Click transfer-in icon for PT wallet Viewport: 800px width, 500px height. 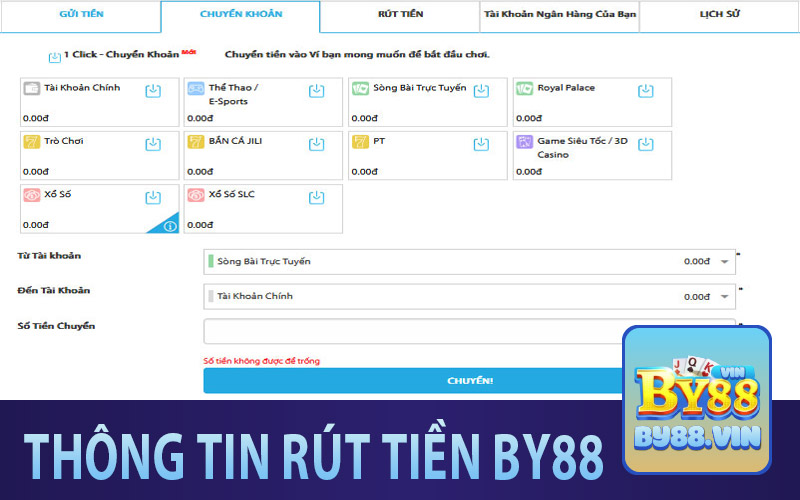pyautogui.click(x=481, y=144)
